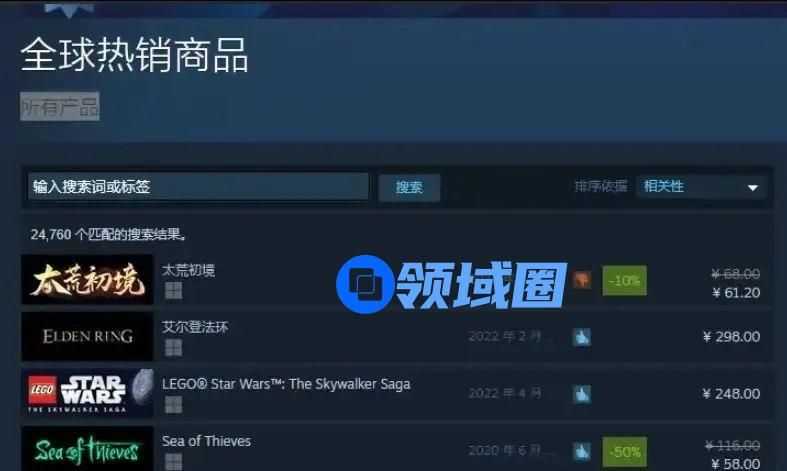Click the orange mixed review icon for 太荒初境
The image size is (787, 471).
[582, 280]
